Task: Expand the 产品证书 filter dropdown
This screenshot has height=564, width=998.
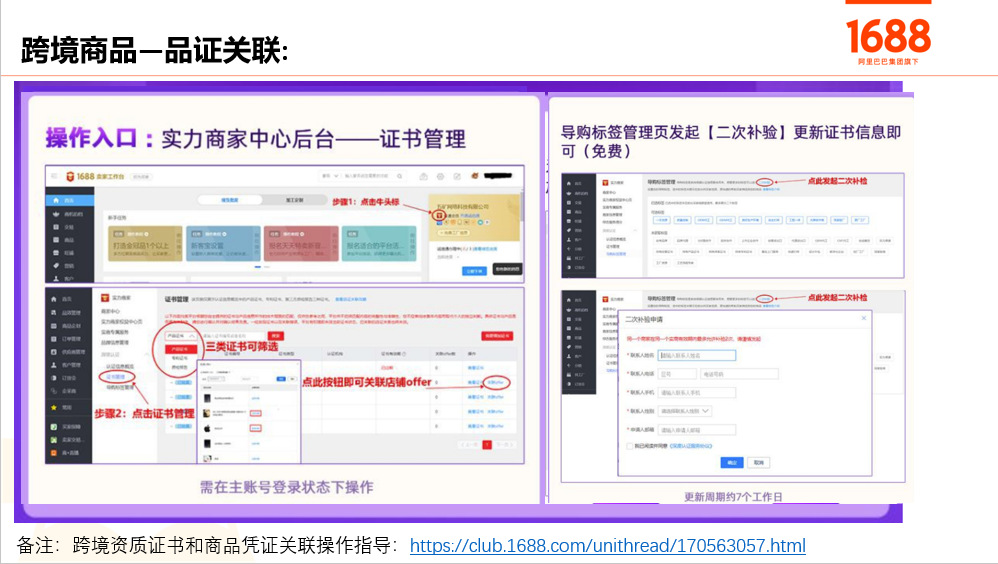Action: (181, 335)
